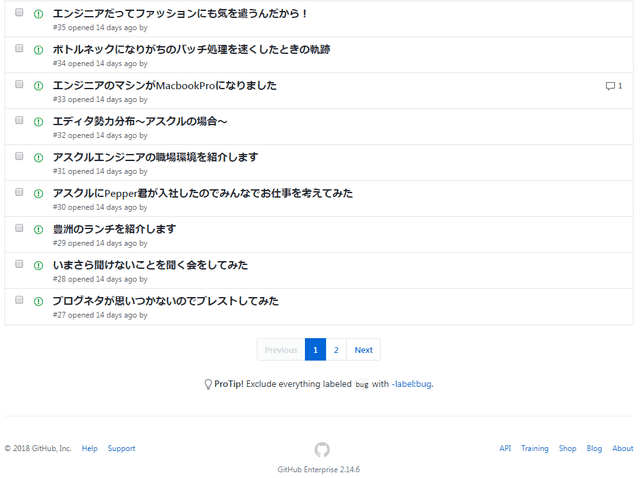Viewport: 640px width, 478px height.
Task: Tick checkbox for the Pepper issue #30
Action: [x=19, y=192]
